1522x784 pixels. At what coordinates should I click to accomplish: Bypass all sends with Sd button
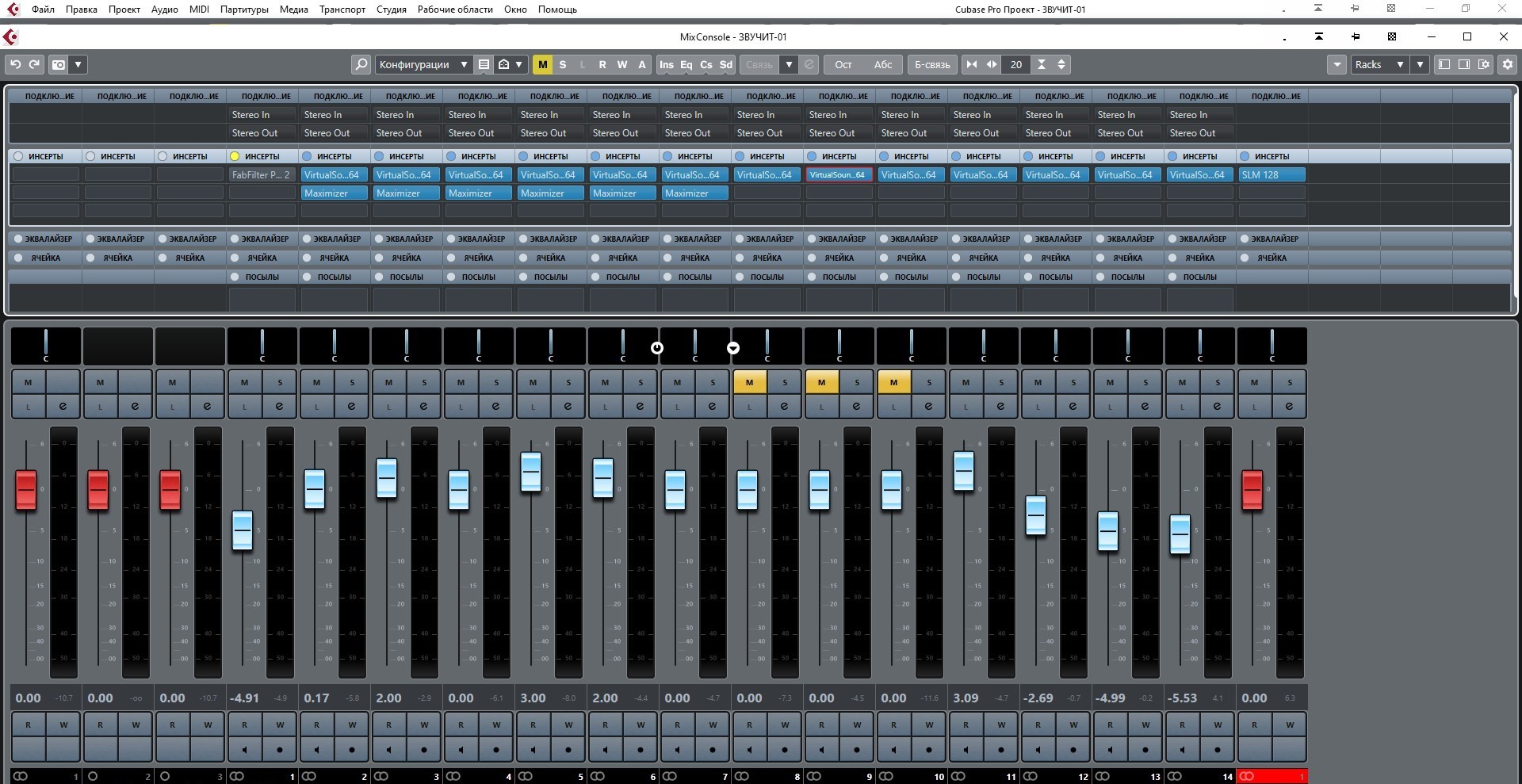726,64
